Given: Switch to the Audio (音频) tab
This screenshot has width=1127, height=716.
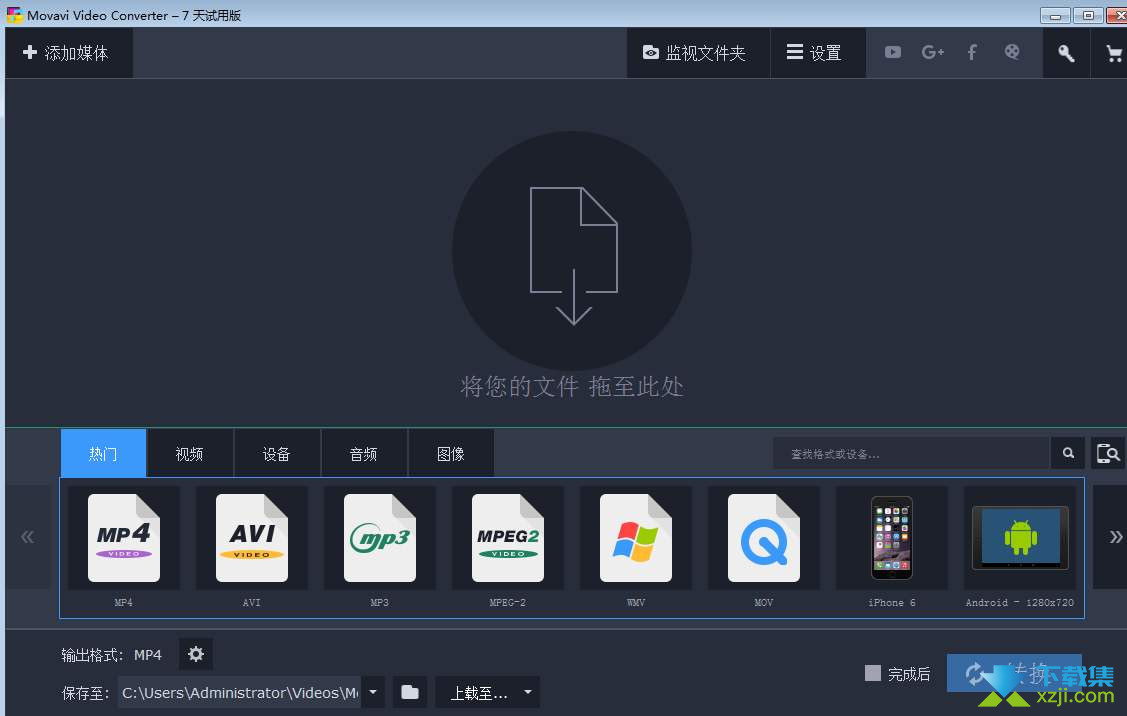Looking at the screenshot, I should click(364, 454).
